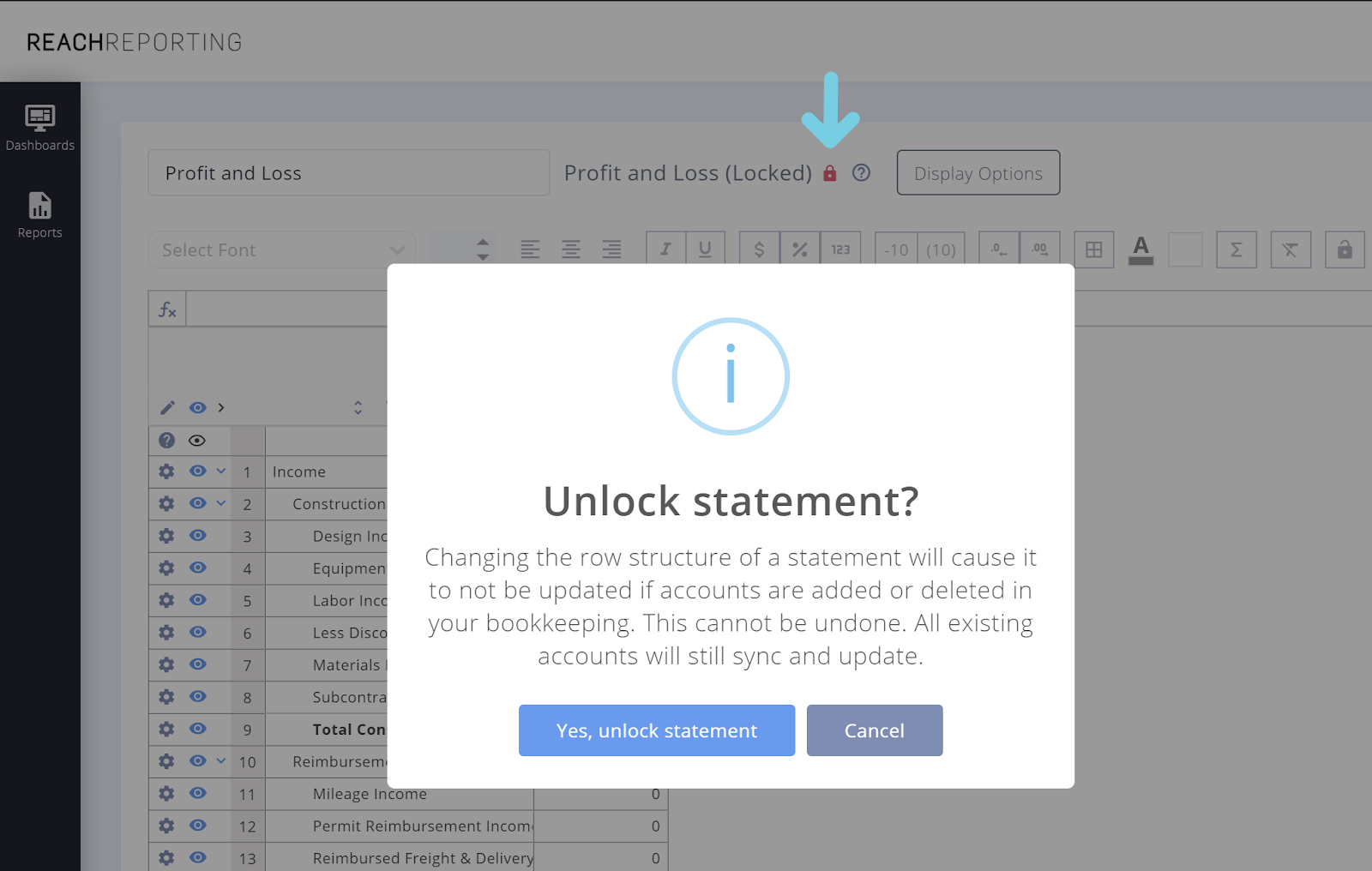The image size is (1372, 871).
Task: Toggle visibility eye for row 12
Action: (x=198, y=826)
